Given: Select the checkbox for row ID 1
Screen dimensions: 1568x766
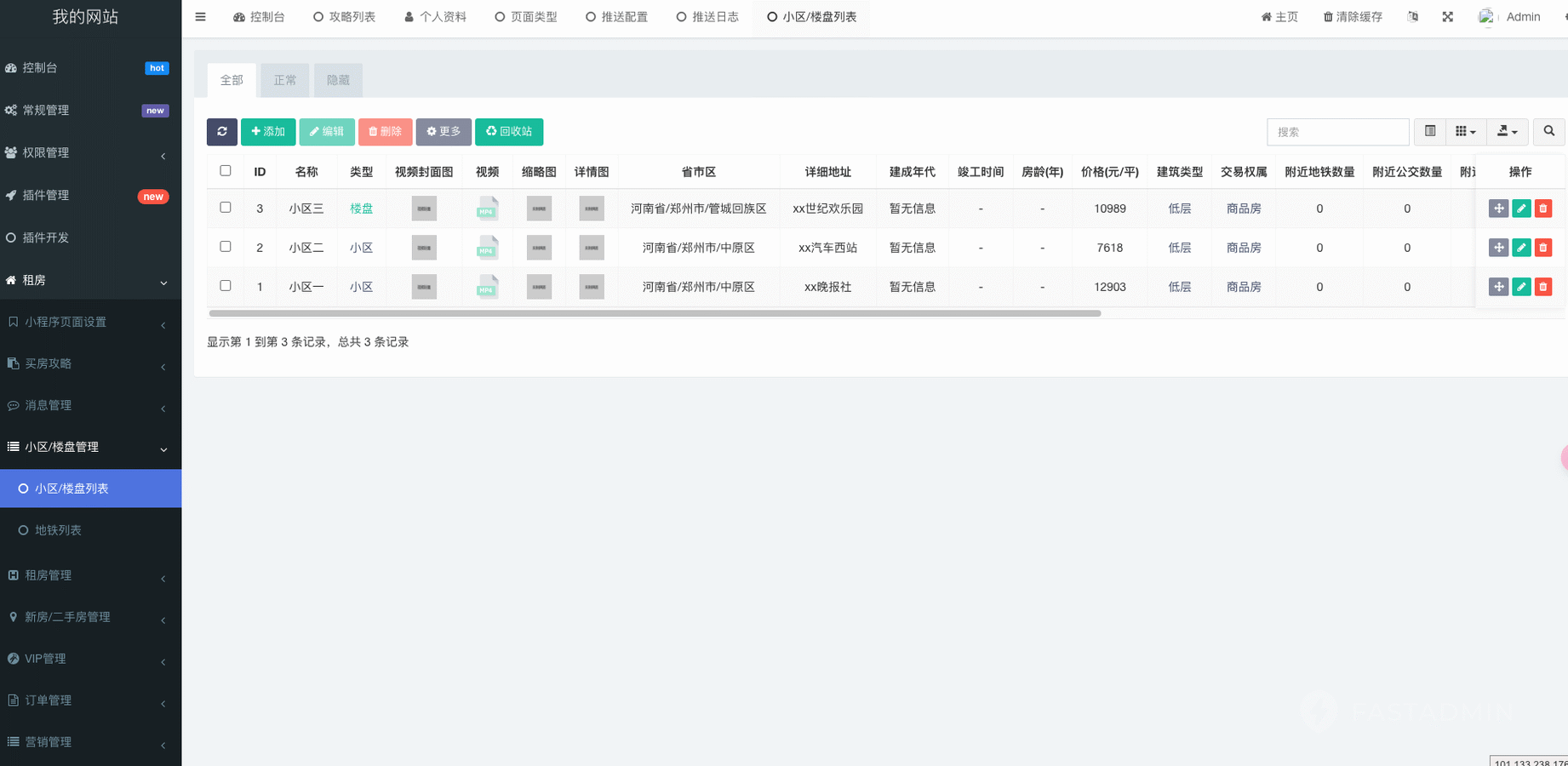Looking at the screenshot, I should click(x=226, y=286).
